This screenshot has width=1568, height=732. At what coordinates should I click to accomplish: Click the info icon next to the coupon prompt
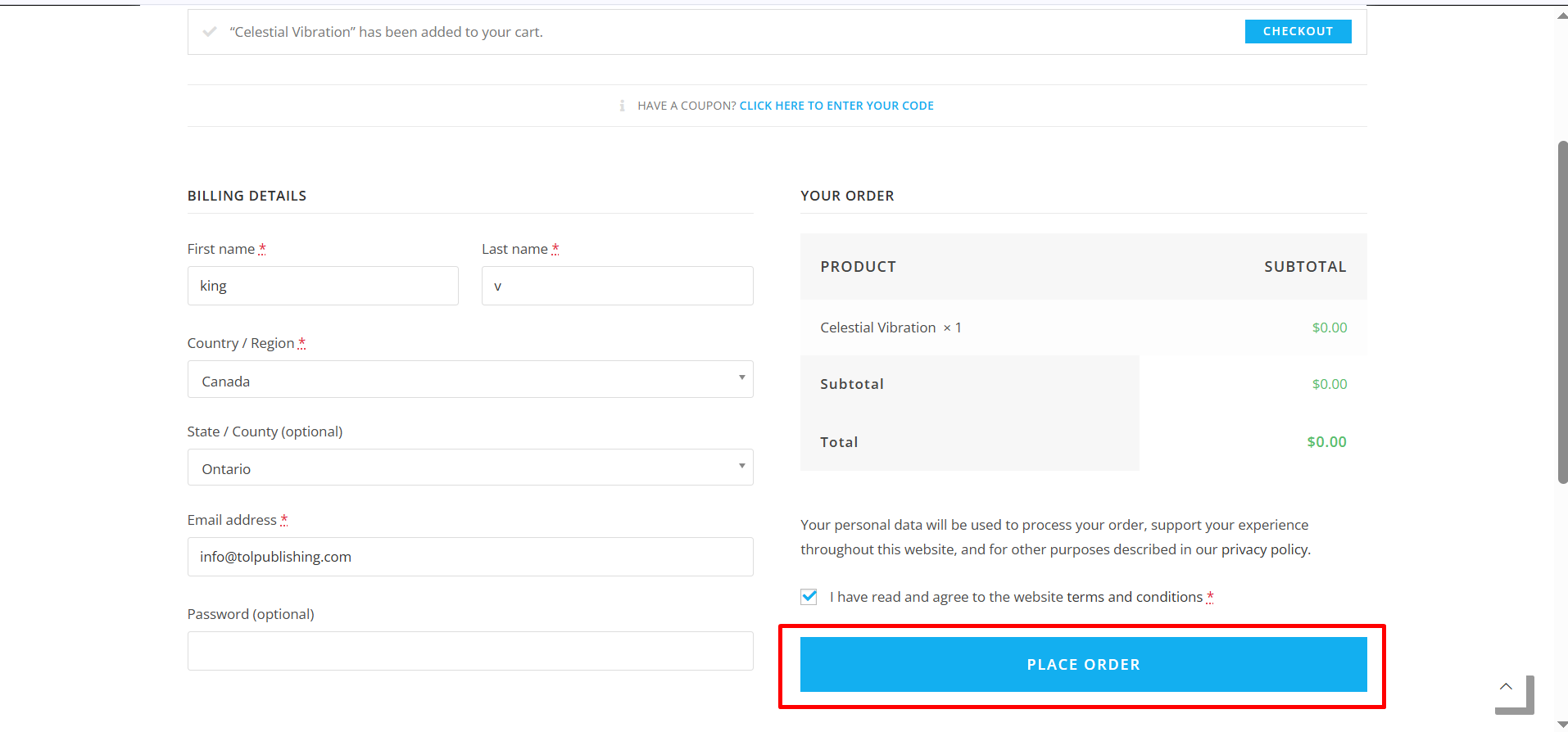[x=622, y=106]
